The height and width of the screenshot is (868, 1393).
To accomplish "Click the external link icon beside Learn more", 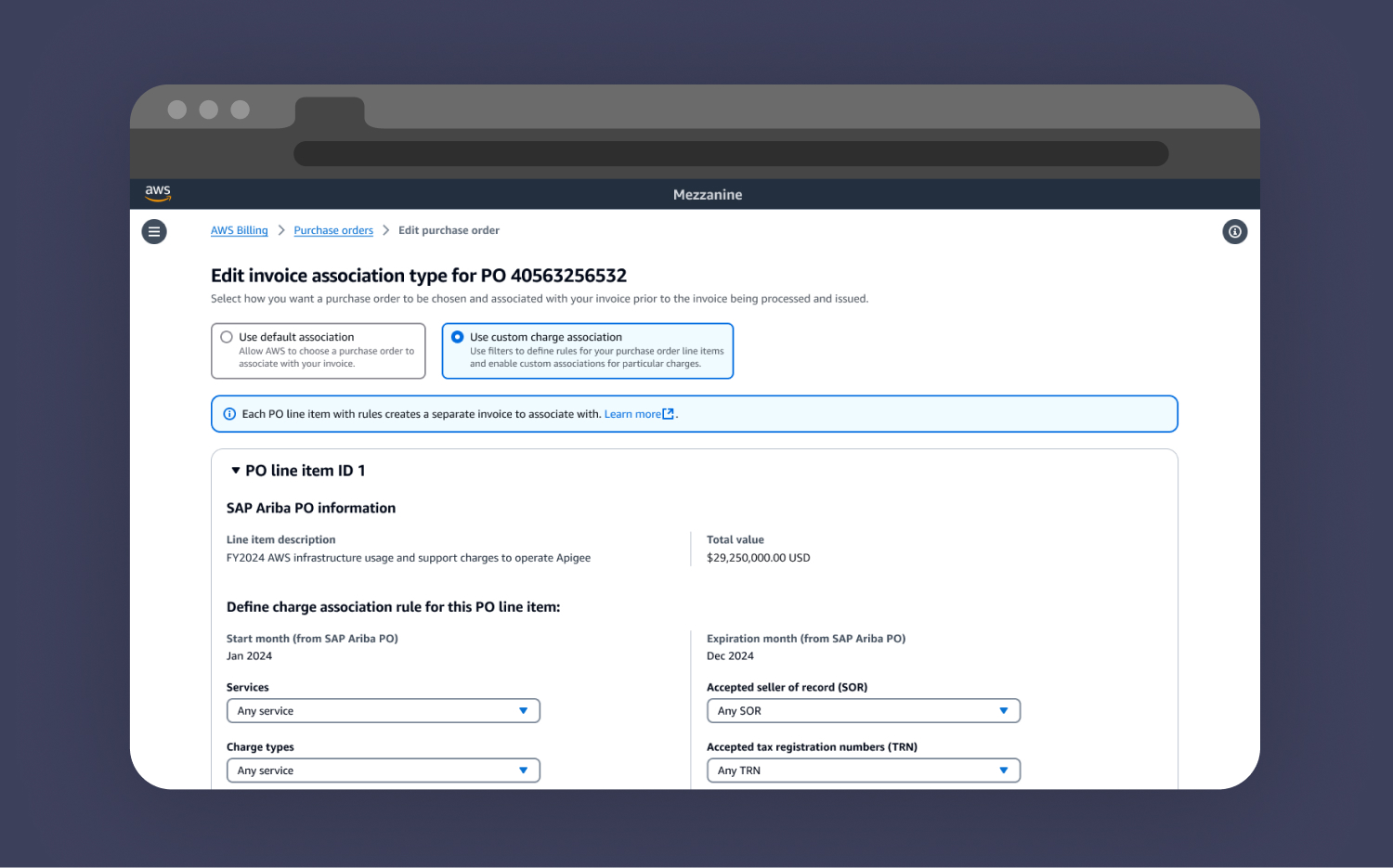I will (668, 414).
